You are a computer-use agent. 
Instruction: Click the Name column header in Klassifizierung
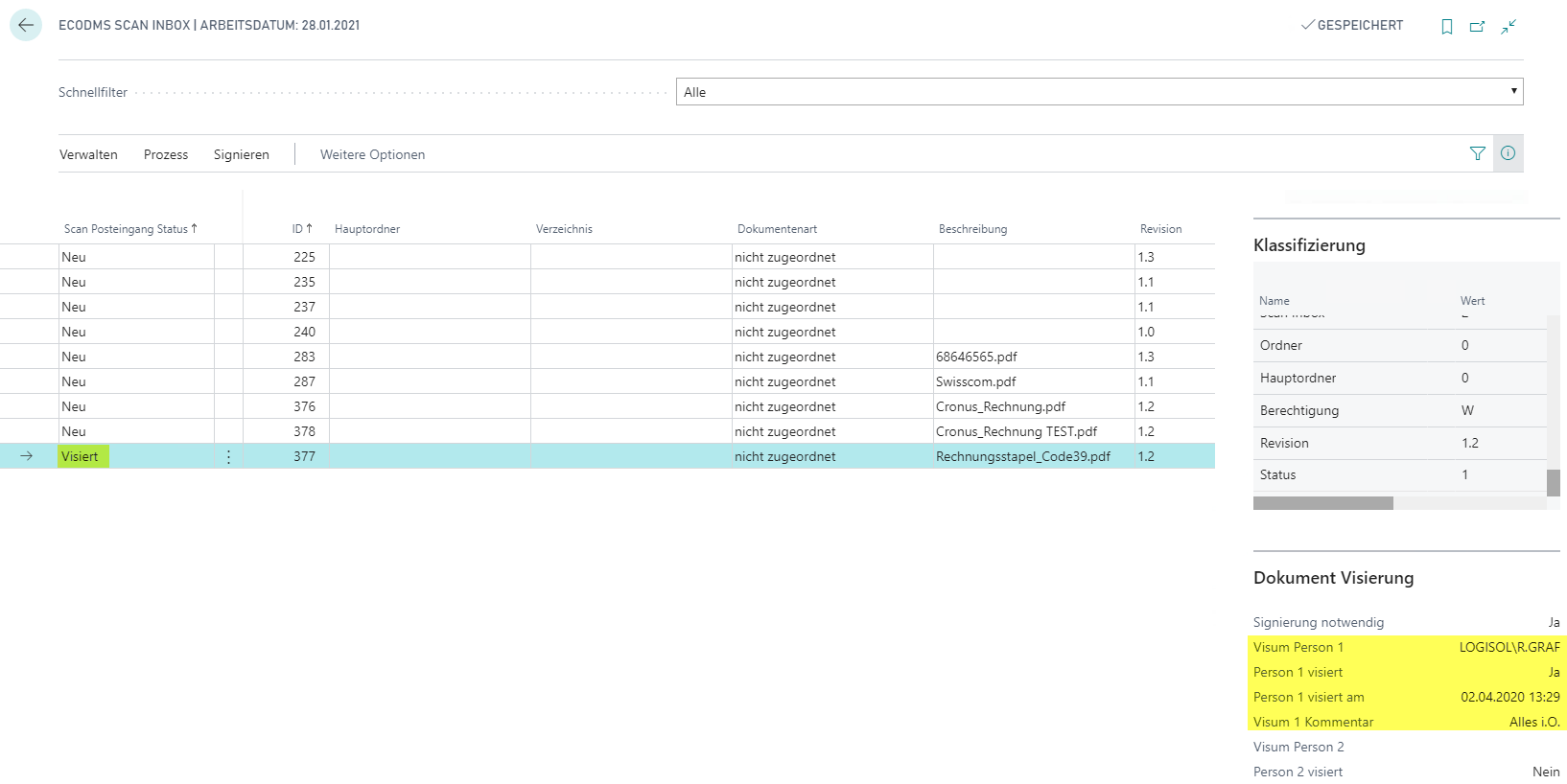click(1274, 301)
